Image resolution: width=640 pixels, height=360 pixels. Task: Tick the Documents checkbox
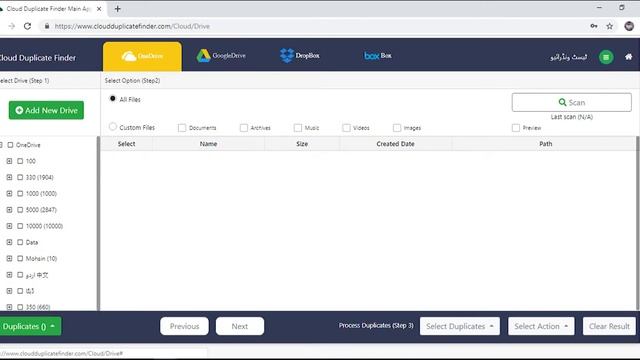(x=182, y=128)
